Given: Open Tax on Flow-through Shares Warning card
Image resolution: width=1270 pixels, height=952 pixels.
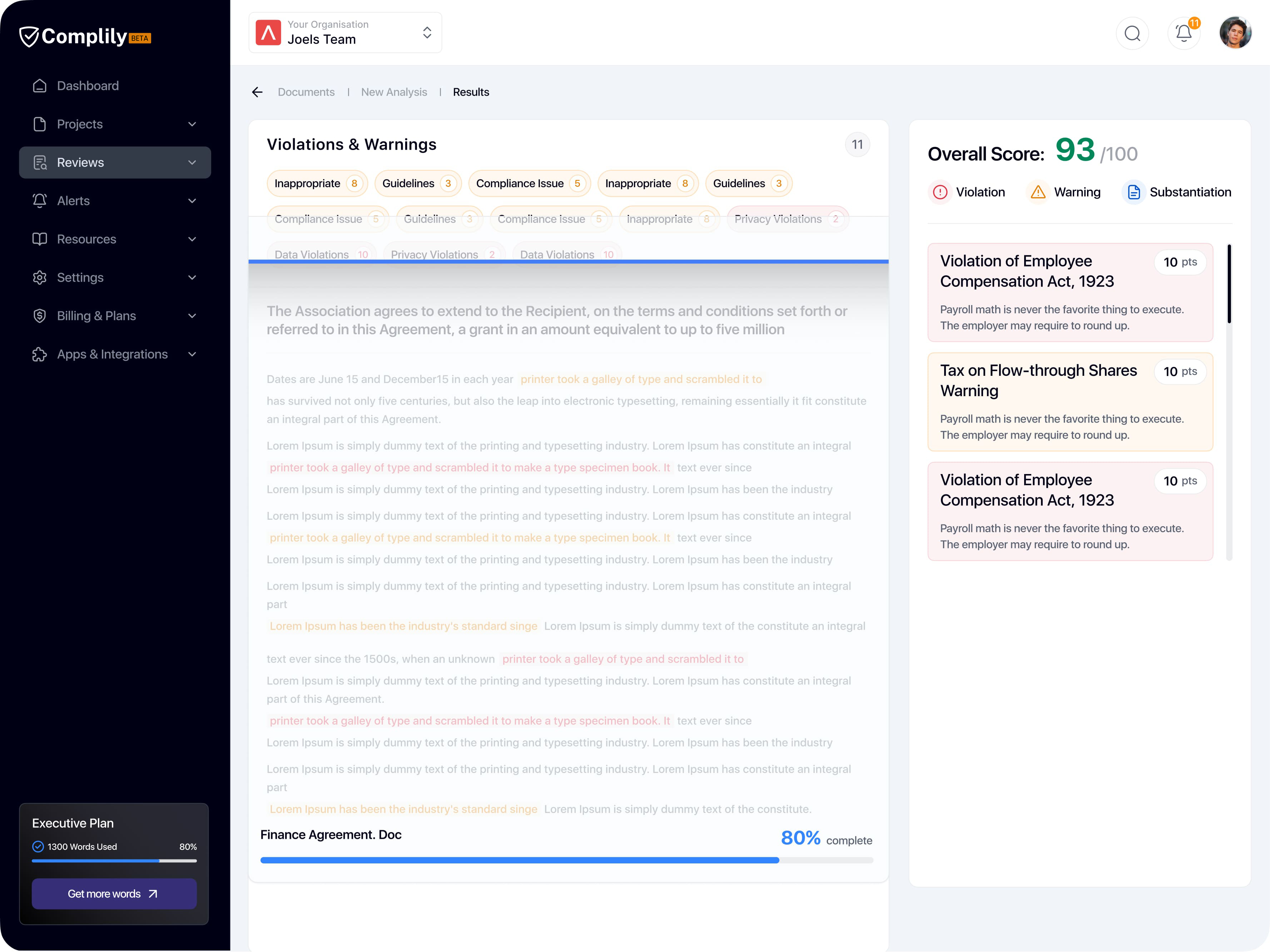Looking at the screenshot, I should pos(1070,402).
